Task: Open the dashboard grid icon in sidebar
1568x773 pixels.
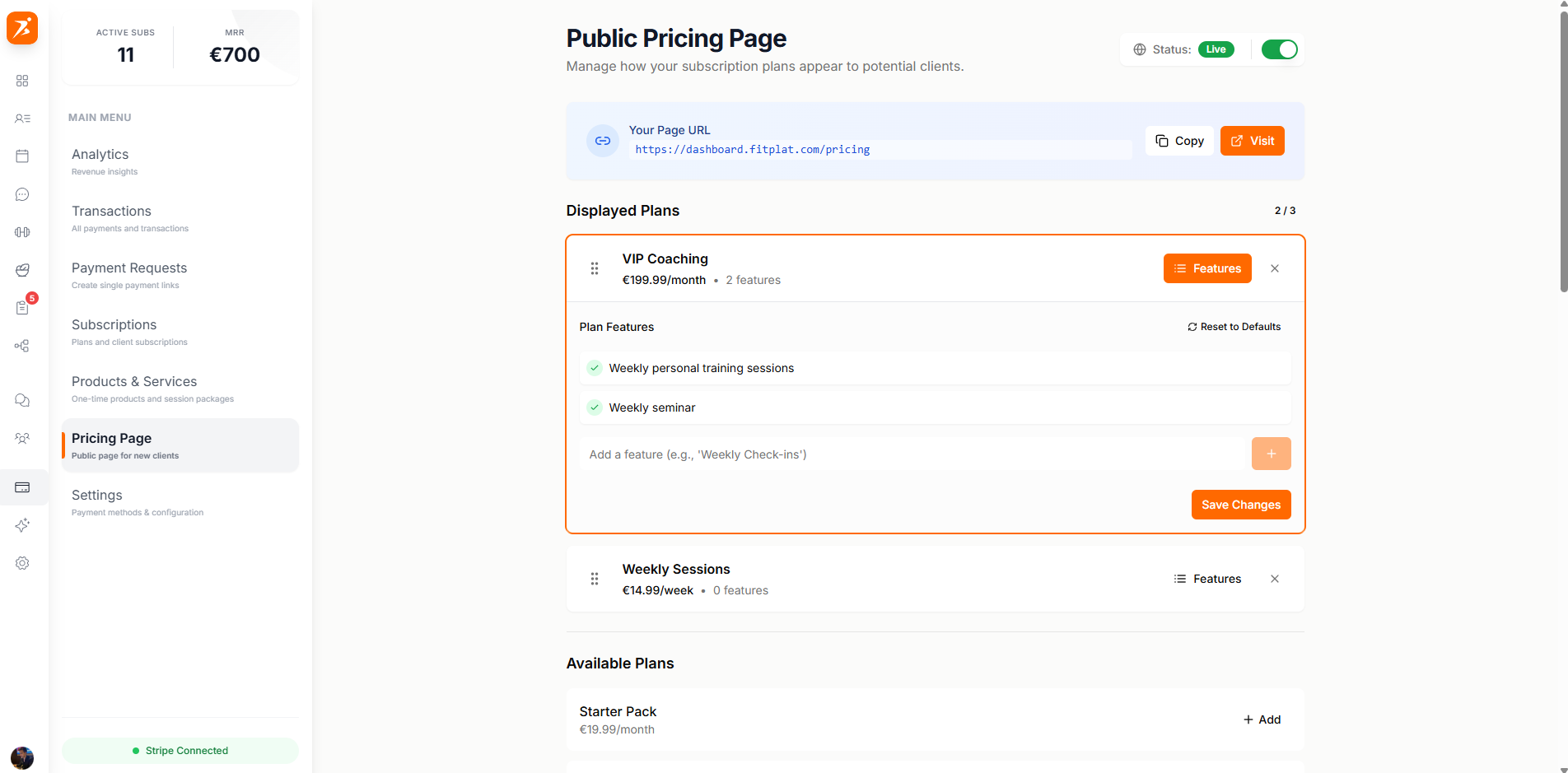Action: click(22, 81)
